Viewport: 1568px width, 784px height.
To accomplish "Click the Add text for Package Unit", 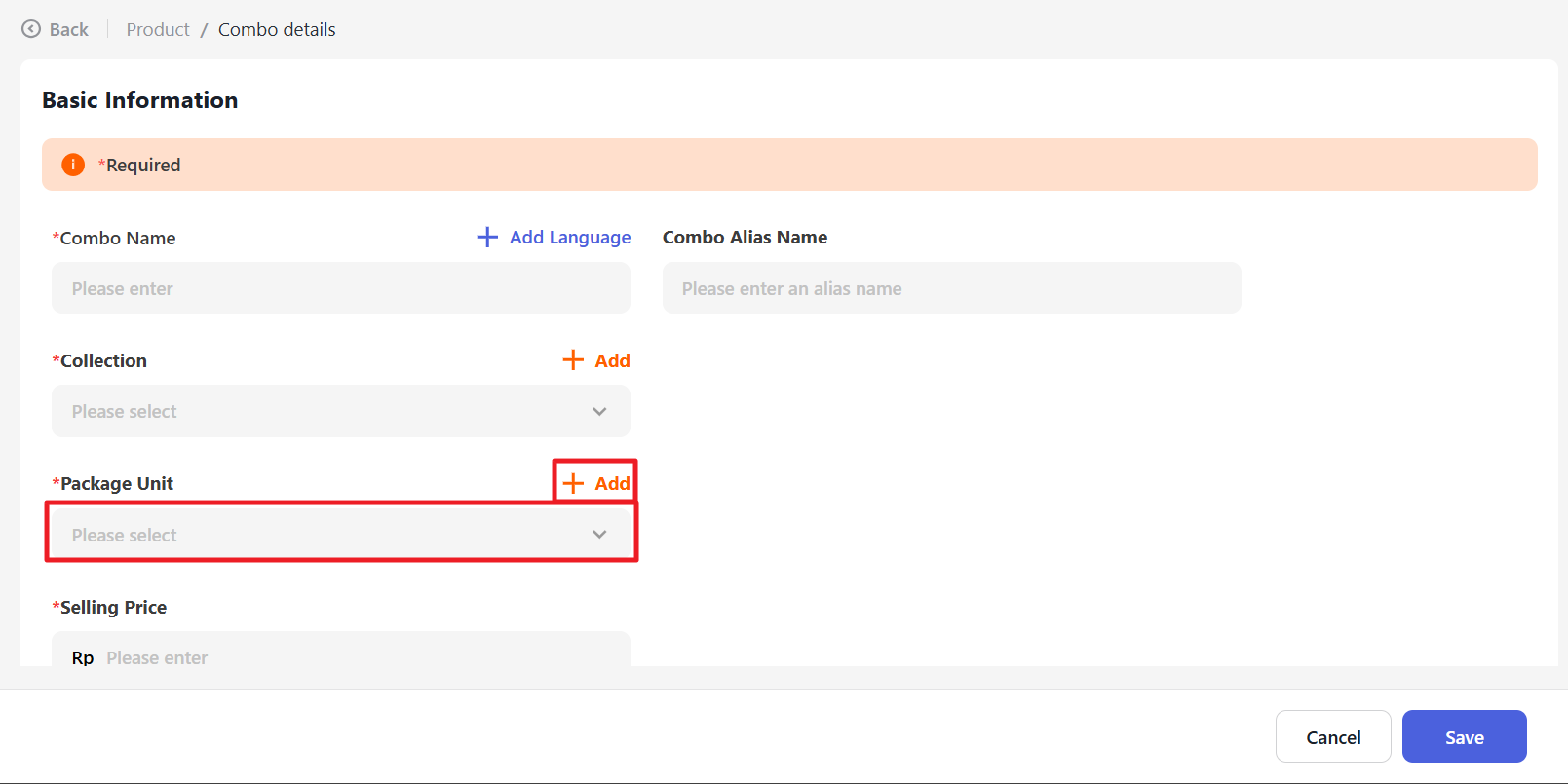I will 612,483.
